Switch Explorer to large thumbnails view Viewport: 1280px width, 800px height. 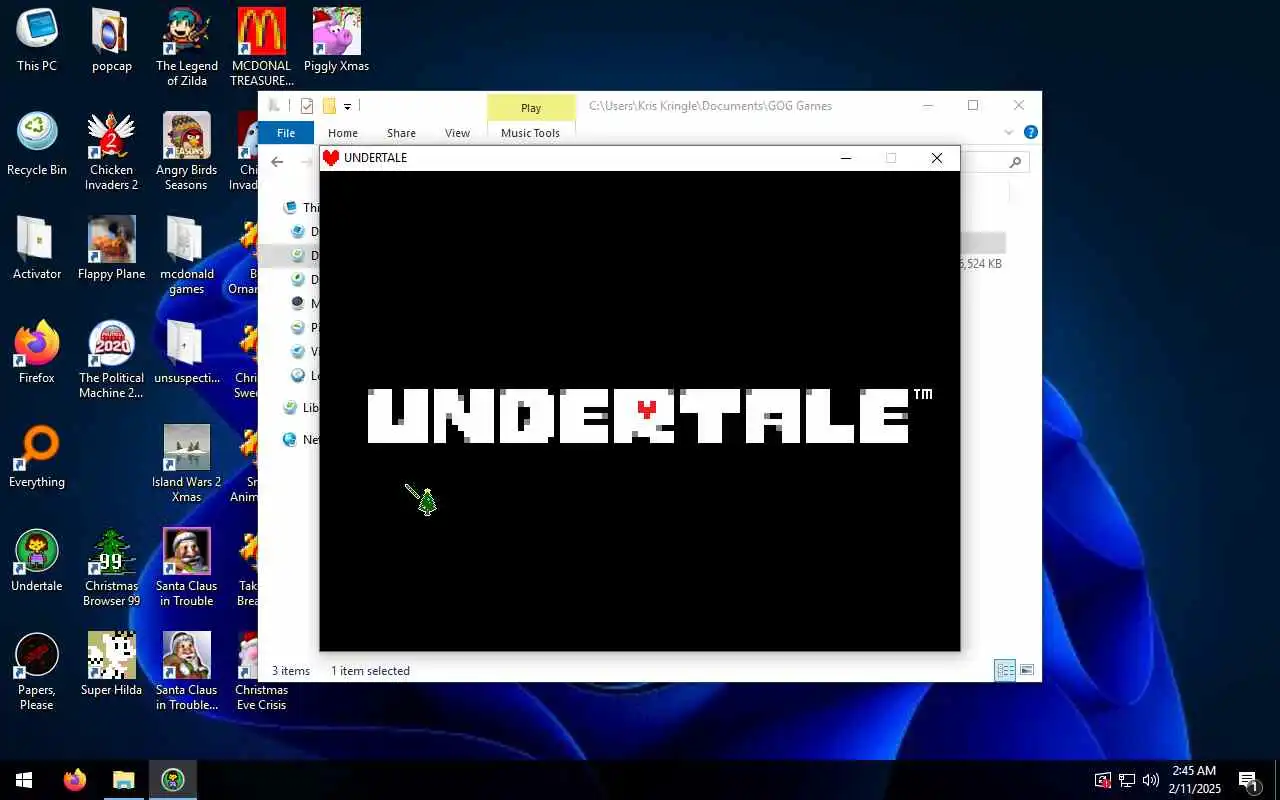coord(1026,670)
